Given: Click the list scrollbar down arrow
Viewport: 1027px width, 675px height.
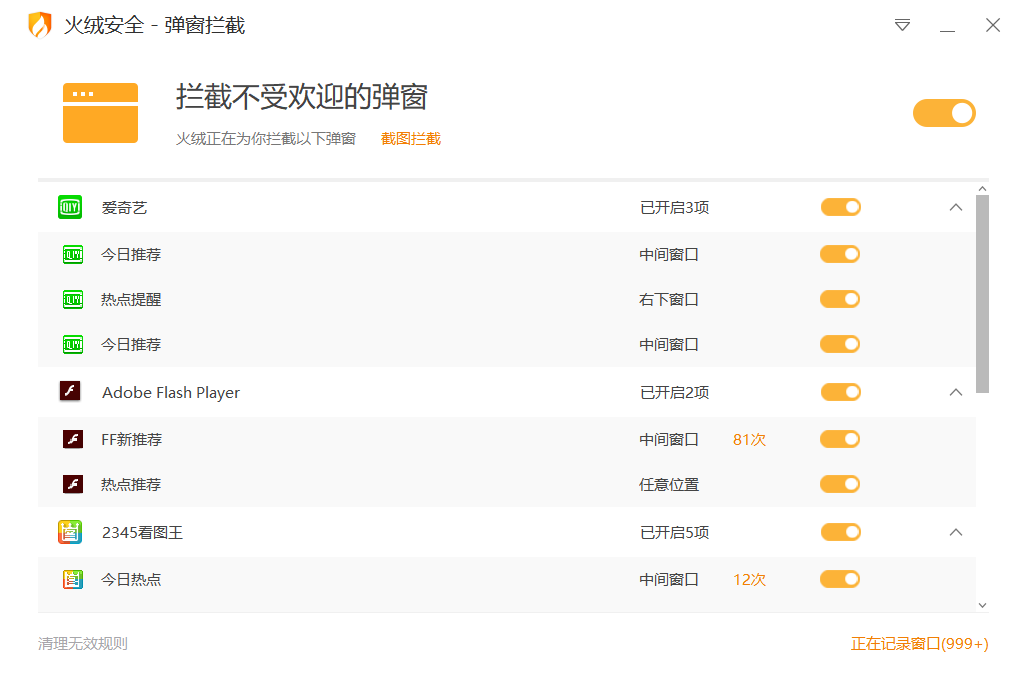Looking at the screenshot, I should 982,606.
